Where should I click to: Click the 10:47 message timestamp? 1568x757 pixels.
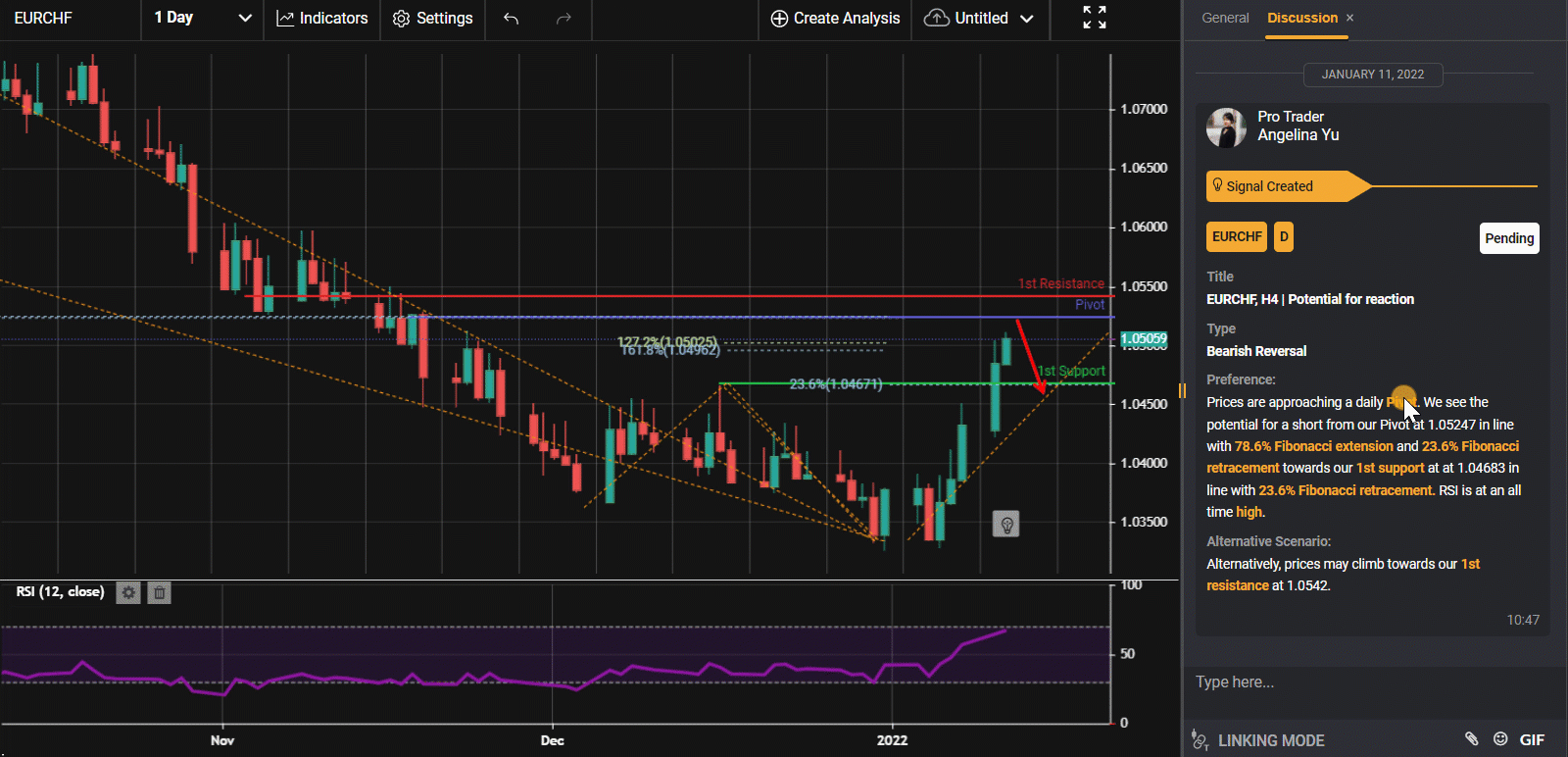(1523, 620)
